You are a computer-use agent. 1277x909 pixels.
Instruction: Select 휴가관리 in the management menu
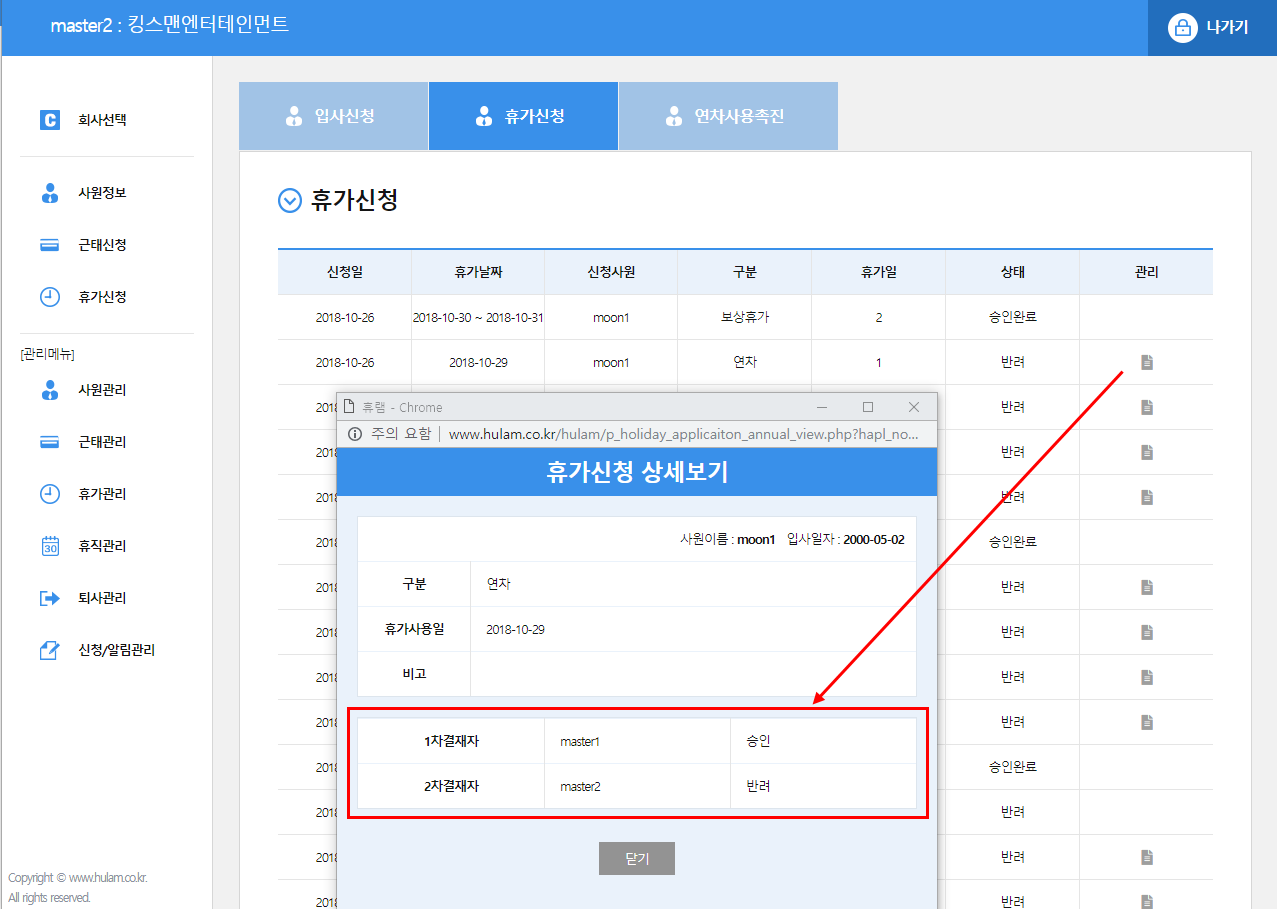(101, 494)
